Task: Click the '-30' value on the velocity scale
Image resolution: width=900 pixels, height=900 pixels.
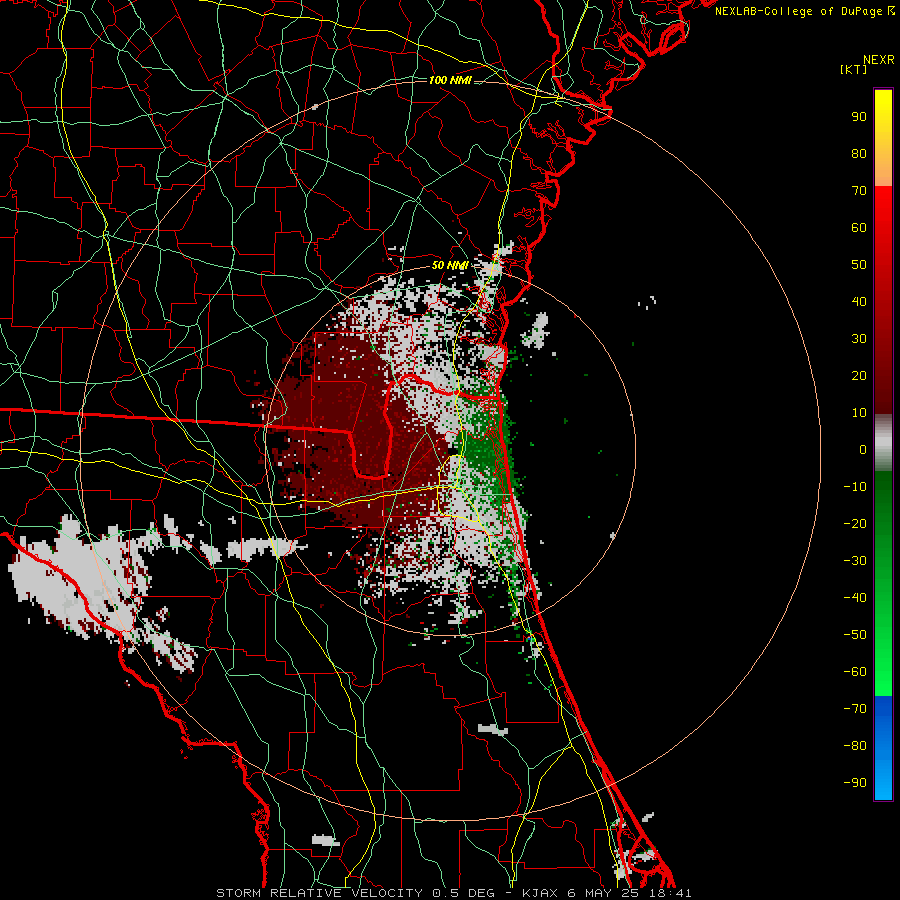Action: tap(855, 561)
